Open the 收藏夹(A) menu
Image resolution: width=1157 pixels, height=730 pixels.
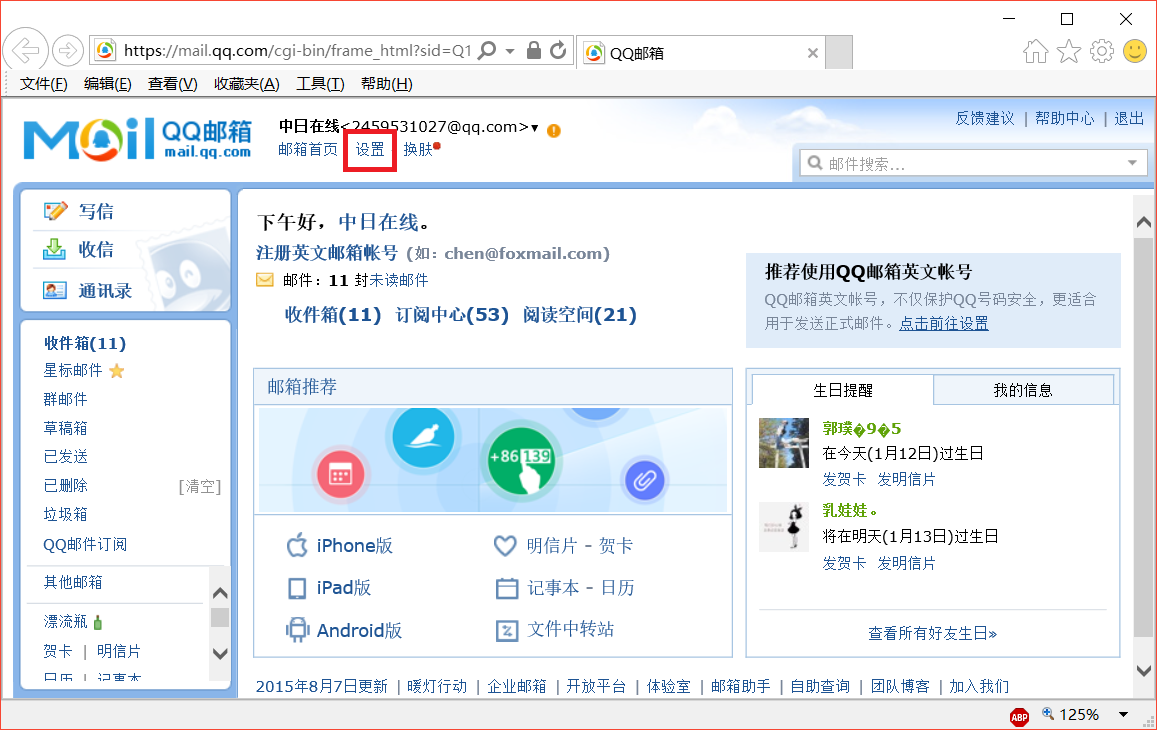246,83
